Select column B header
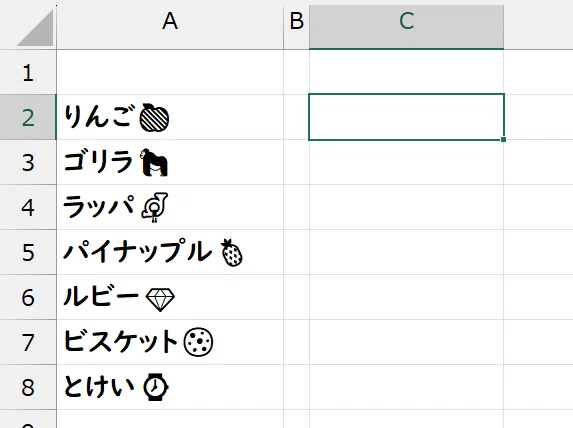This screenshot has height=428, width=573. click(x=296, y=27)
